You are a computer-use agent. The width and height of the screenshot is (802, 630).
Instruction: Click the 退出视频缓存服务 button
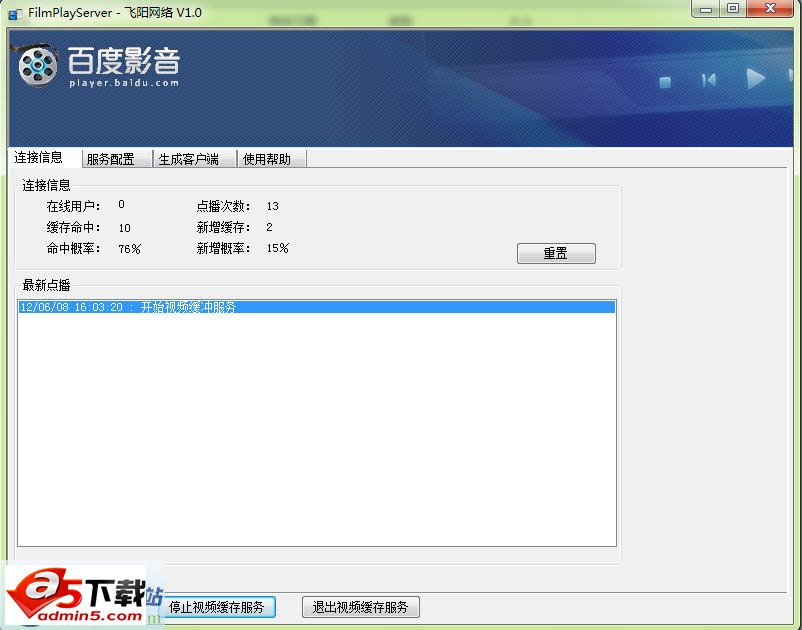pos(360,607)
